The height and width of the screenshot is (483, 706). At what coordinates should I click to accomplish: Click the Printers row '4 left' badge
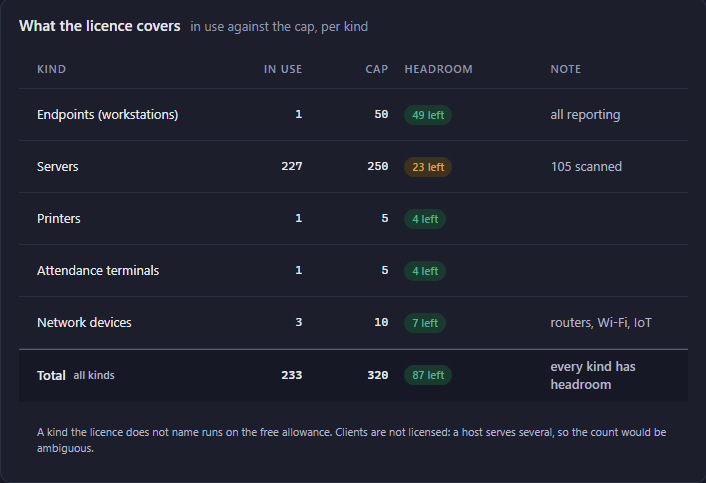(425, 219)
